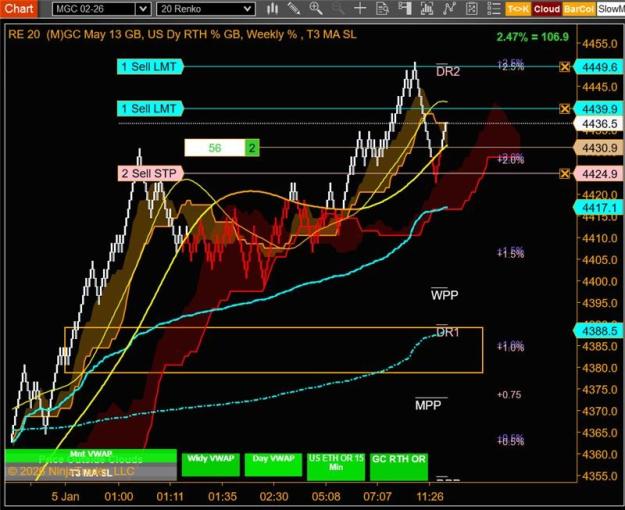
Task: Open the data box document icon
Action: click(382, 9)
